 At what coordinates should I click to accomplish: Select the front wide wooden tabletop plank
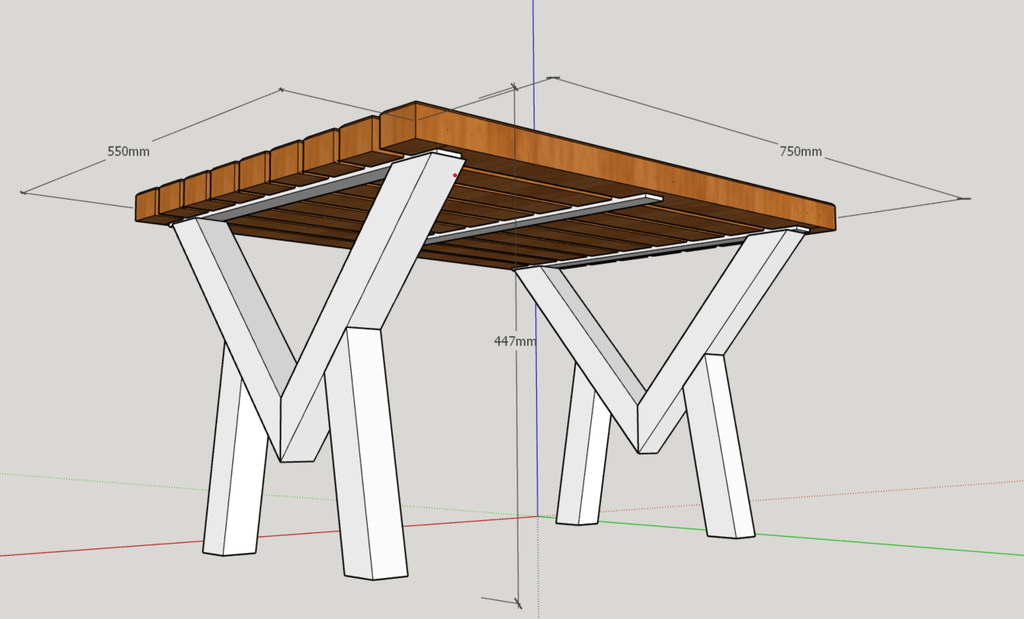(x=607, y=168)
